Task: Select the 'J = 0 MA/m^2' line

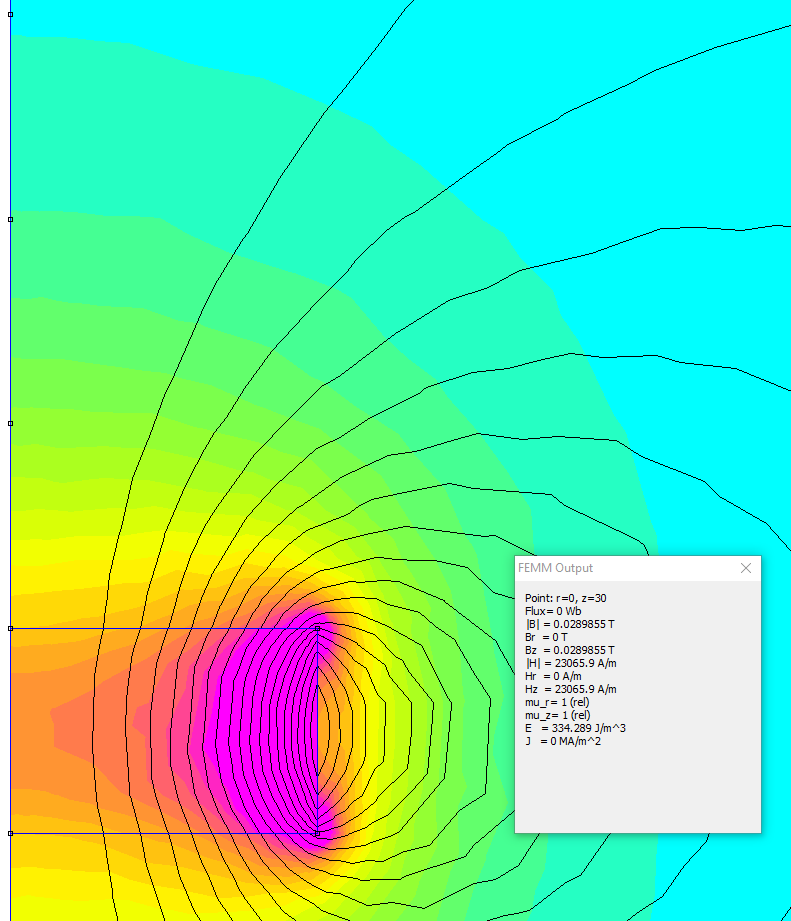Action: tap(563, 741)
